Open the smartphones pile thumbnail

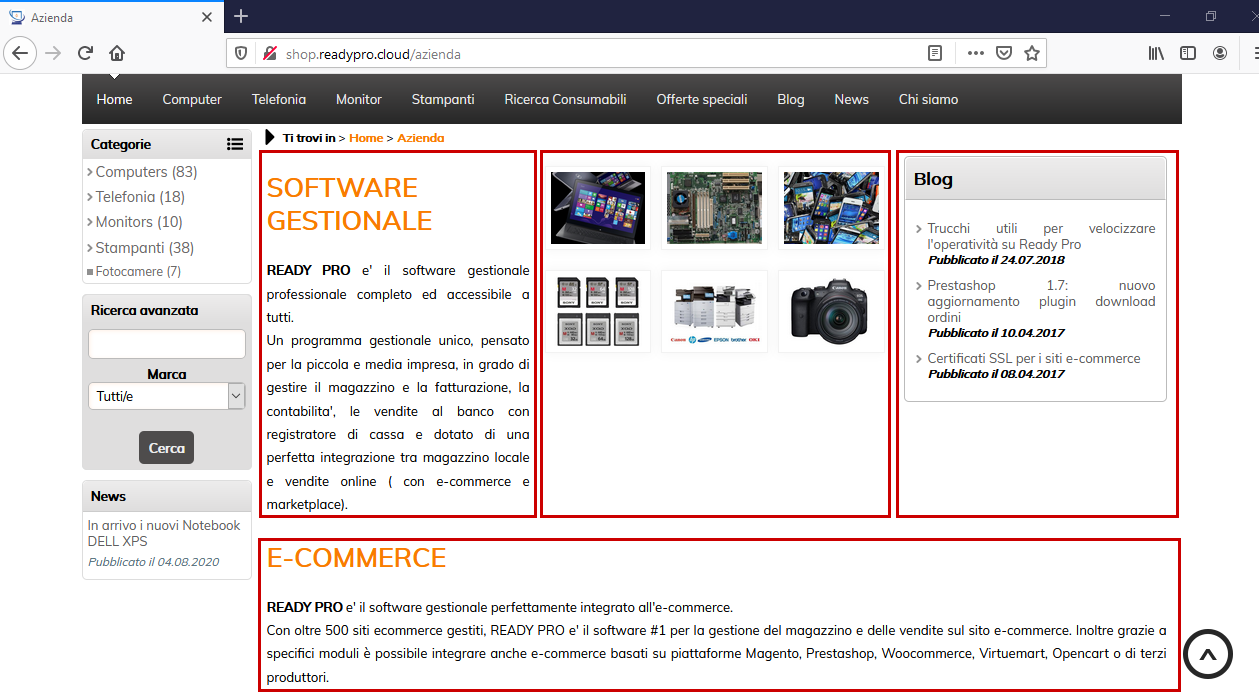(831, 207)
